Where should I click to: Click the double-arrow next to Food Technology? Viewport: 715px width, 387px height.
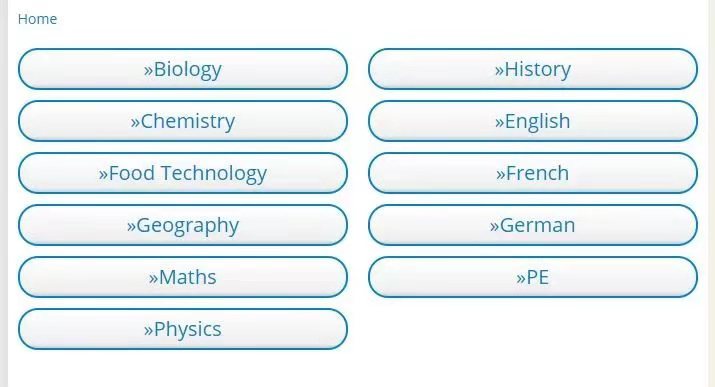(x=103, y=175)
